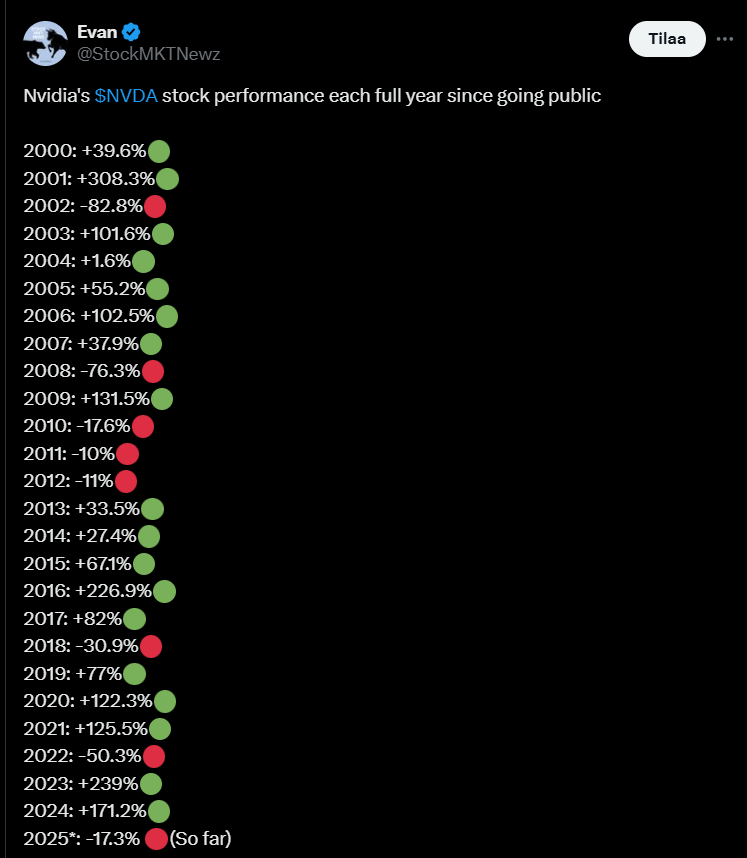Viewport: 747px width, 858px height.
Task: Click the red circle beside 2018
Action: point(151,646)
